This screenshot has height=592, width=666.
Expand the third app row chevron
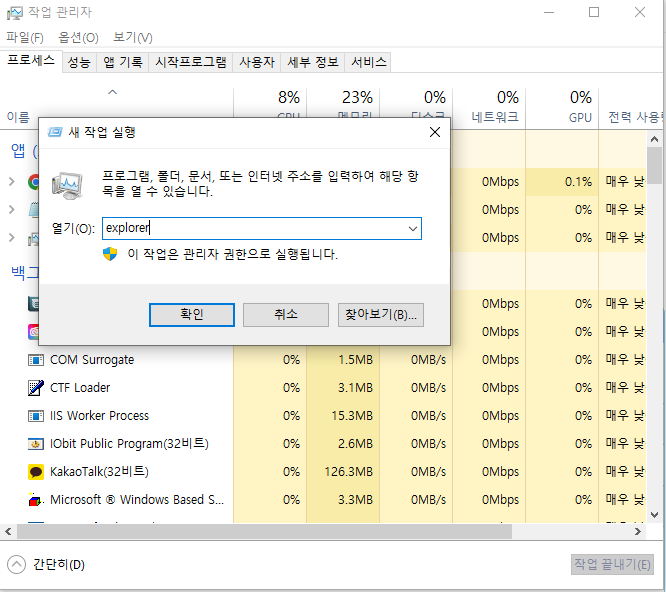pos(12,237)
